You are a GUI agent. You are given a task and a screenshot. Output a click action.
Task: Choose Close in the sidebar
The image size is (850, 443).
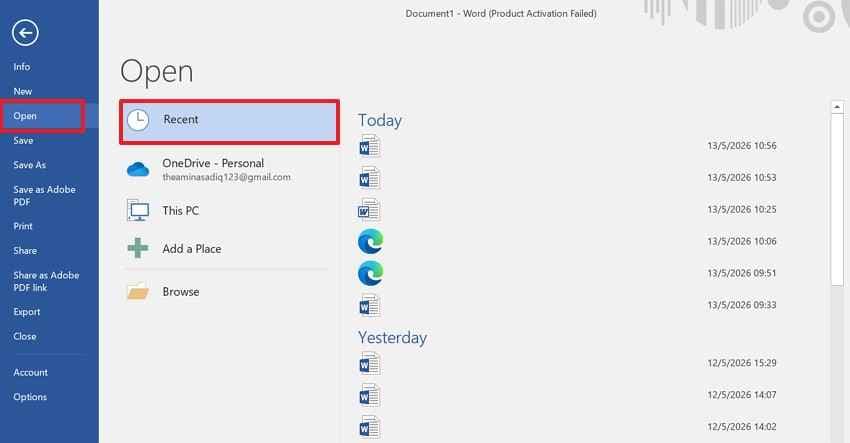tap(25, 336)
